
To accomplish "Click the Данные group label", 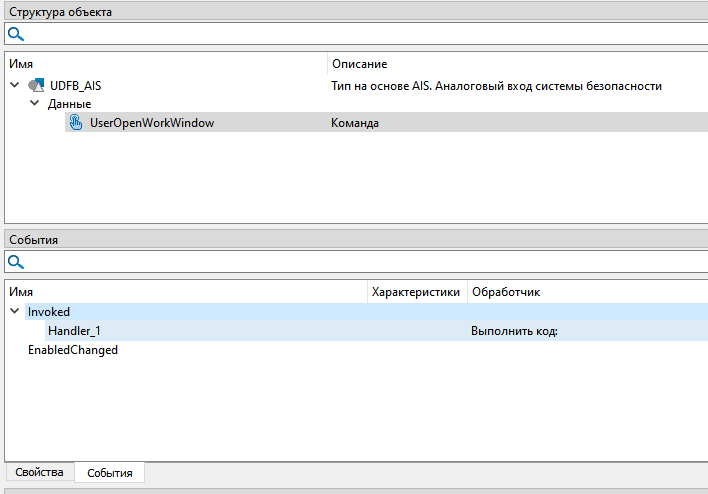I will tap(69, 104).
